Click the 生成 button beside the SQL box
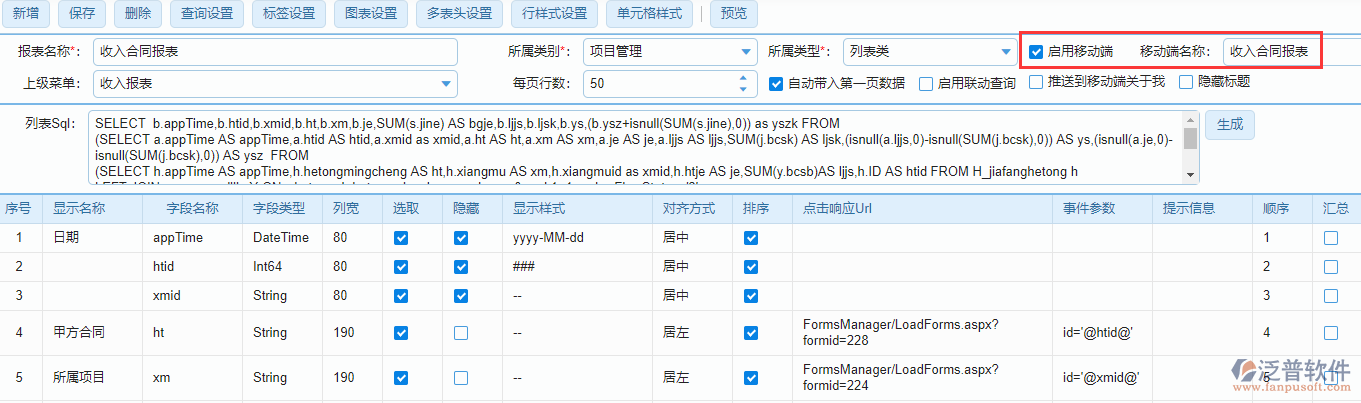 pos(1230,125)
